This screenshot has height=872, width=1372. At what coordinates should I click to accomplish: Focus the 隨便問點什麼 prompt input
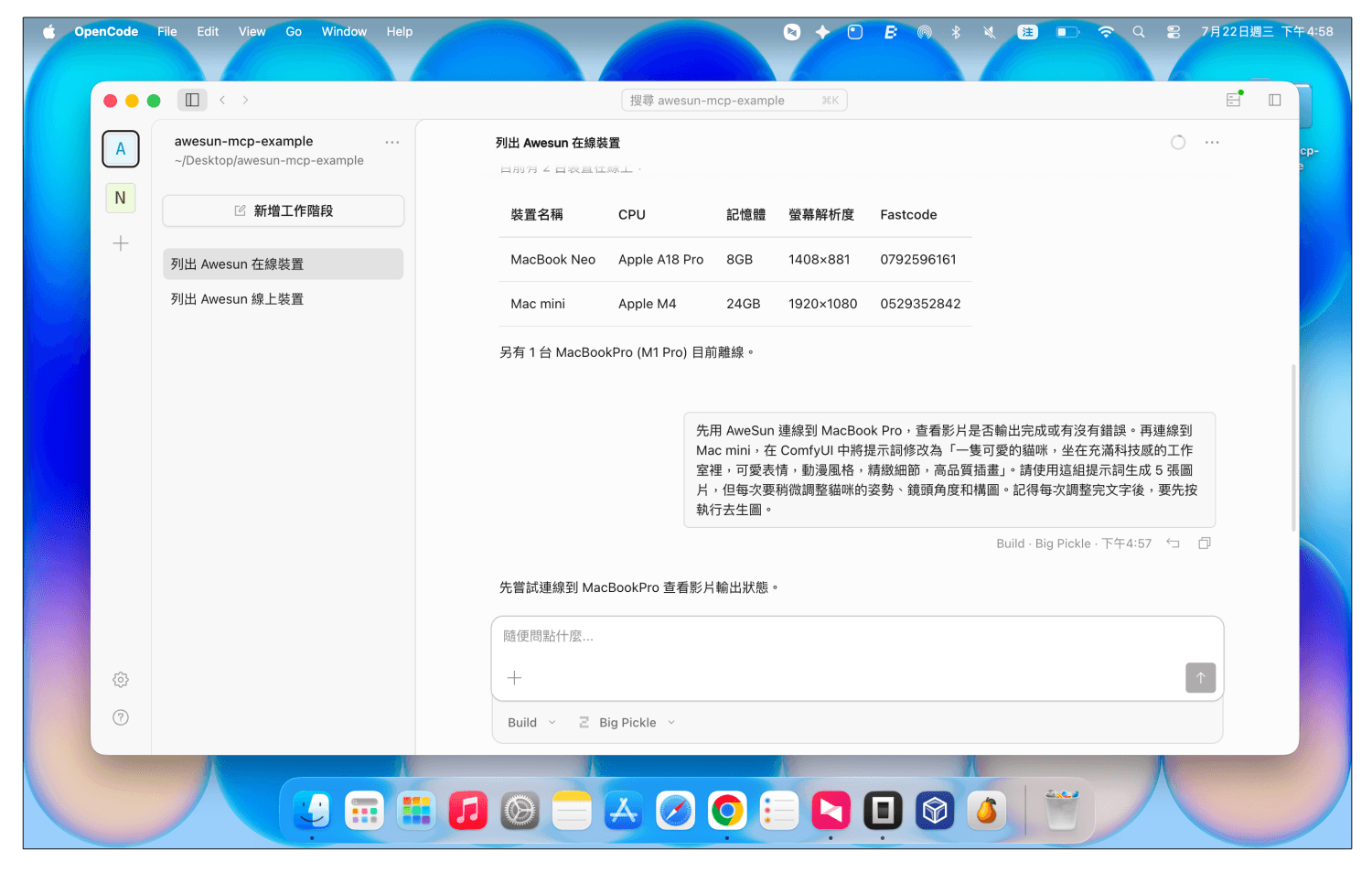pos(857,637)
